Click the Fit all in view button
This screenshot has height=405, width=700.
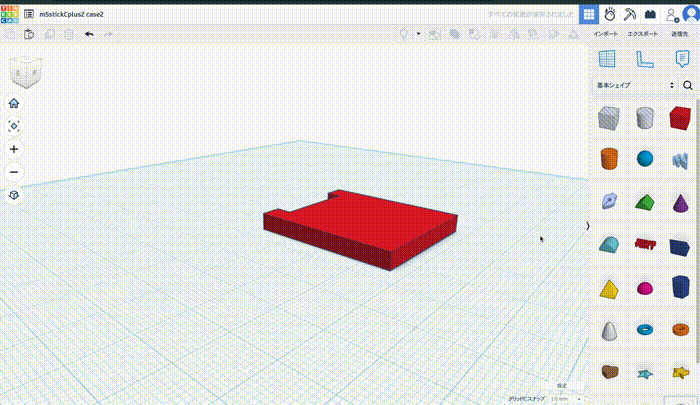[14, 126]
